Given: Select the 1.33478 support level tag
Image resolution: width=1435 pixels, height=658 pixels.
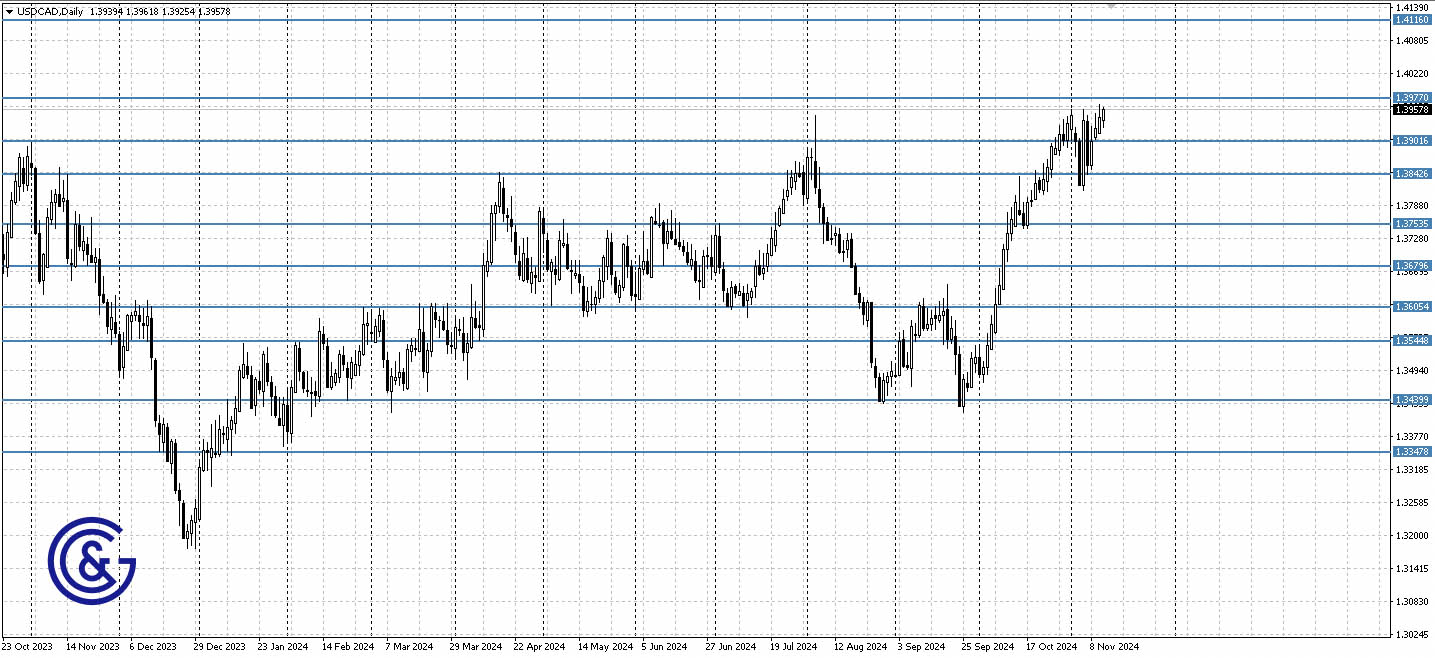Looking at the screenshot, I should pyautogui.click(x=1411, y=451).
